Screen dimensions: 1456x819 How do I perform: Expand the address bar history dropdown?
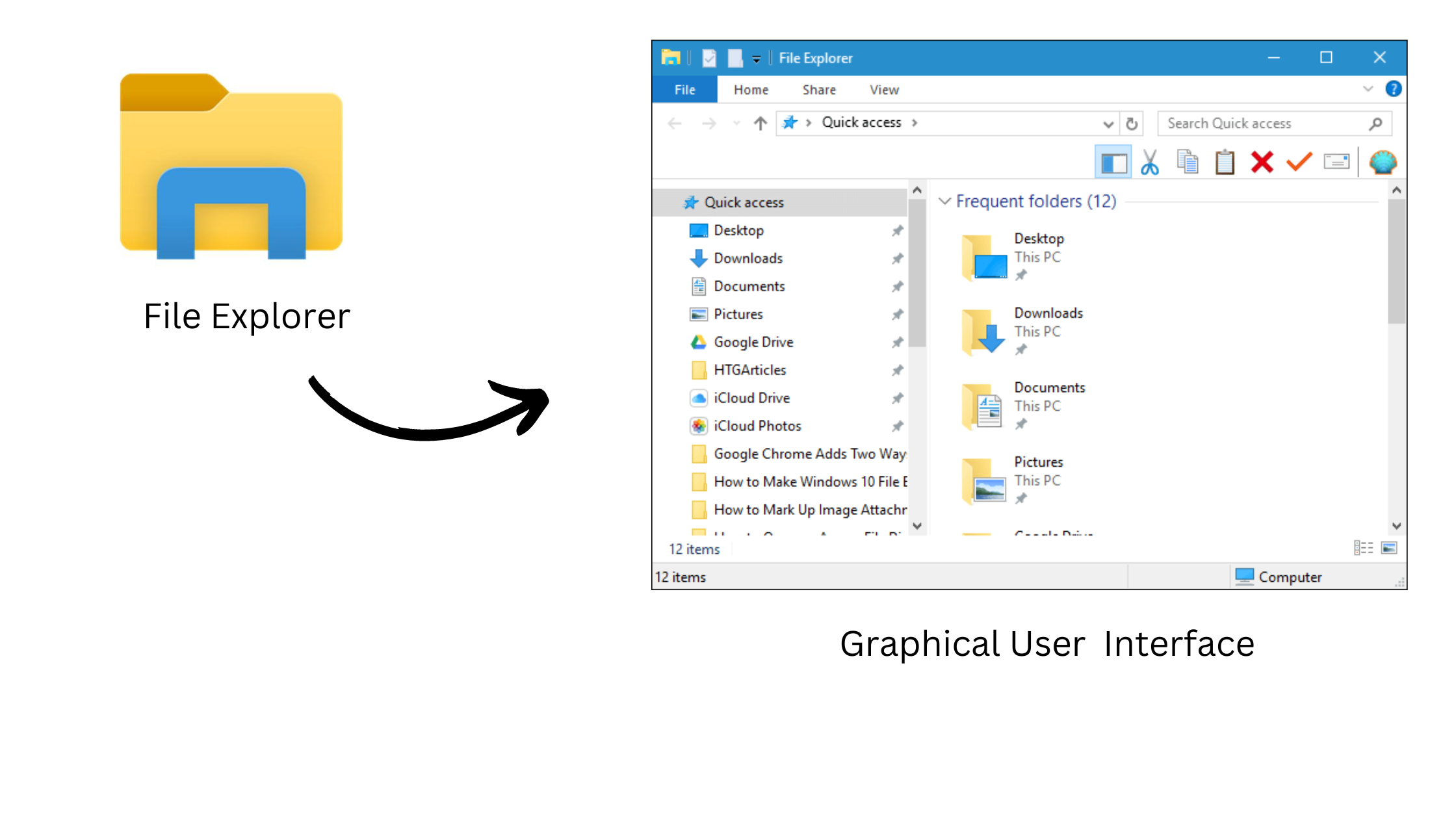coord(1108,123)
